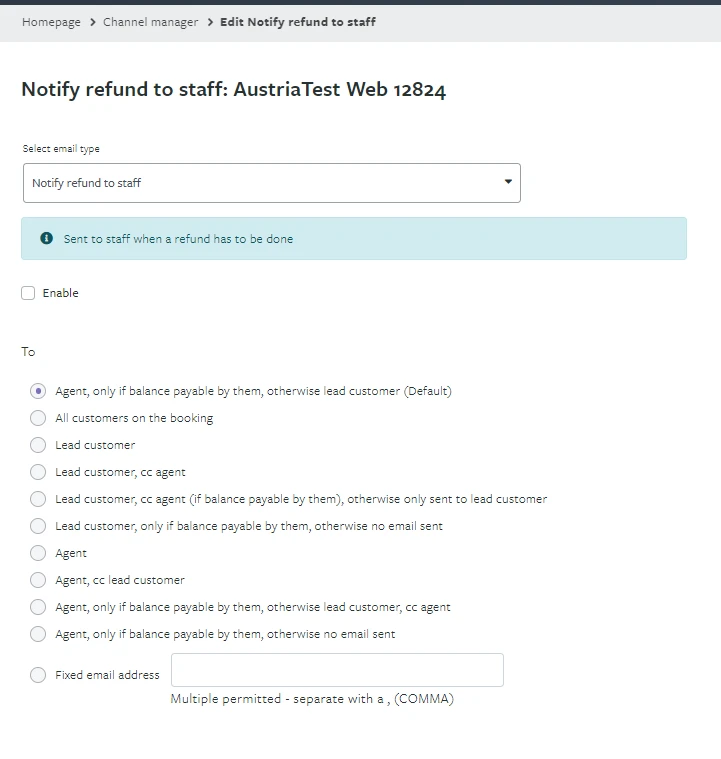The image size is (721, 759).
Task: Select Lead customer, cc agent if balance payable
Action: pyautogui.click(x=38, y=499)
